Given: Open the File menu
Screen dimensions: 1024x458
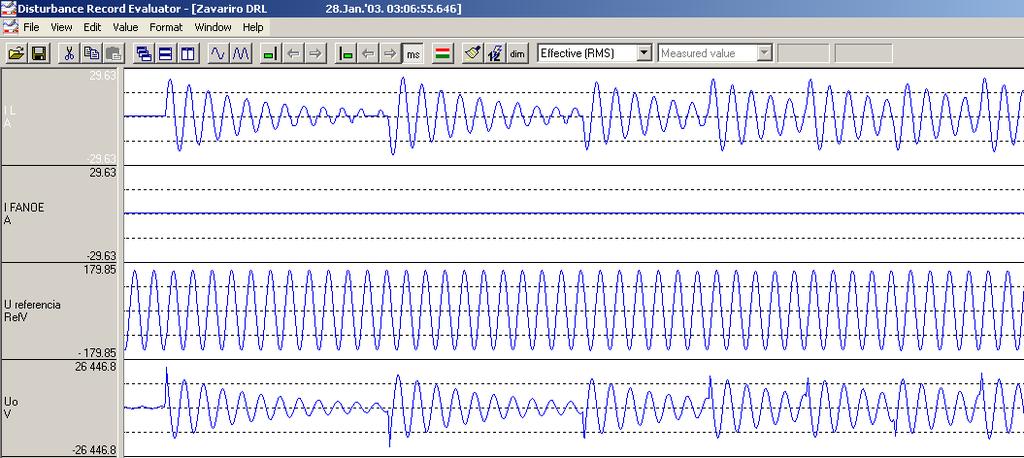Looking at the screenshot, I should point(31,27).
